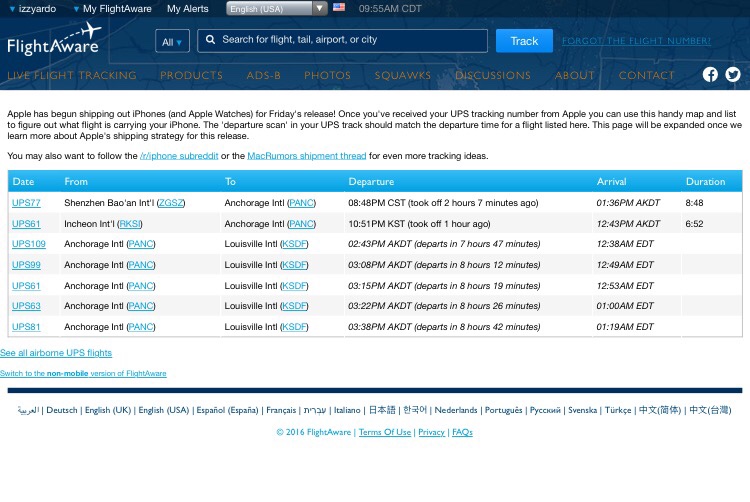Open the All search filter dropdown

point(172,42)
